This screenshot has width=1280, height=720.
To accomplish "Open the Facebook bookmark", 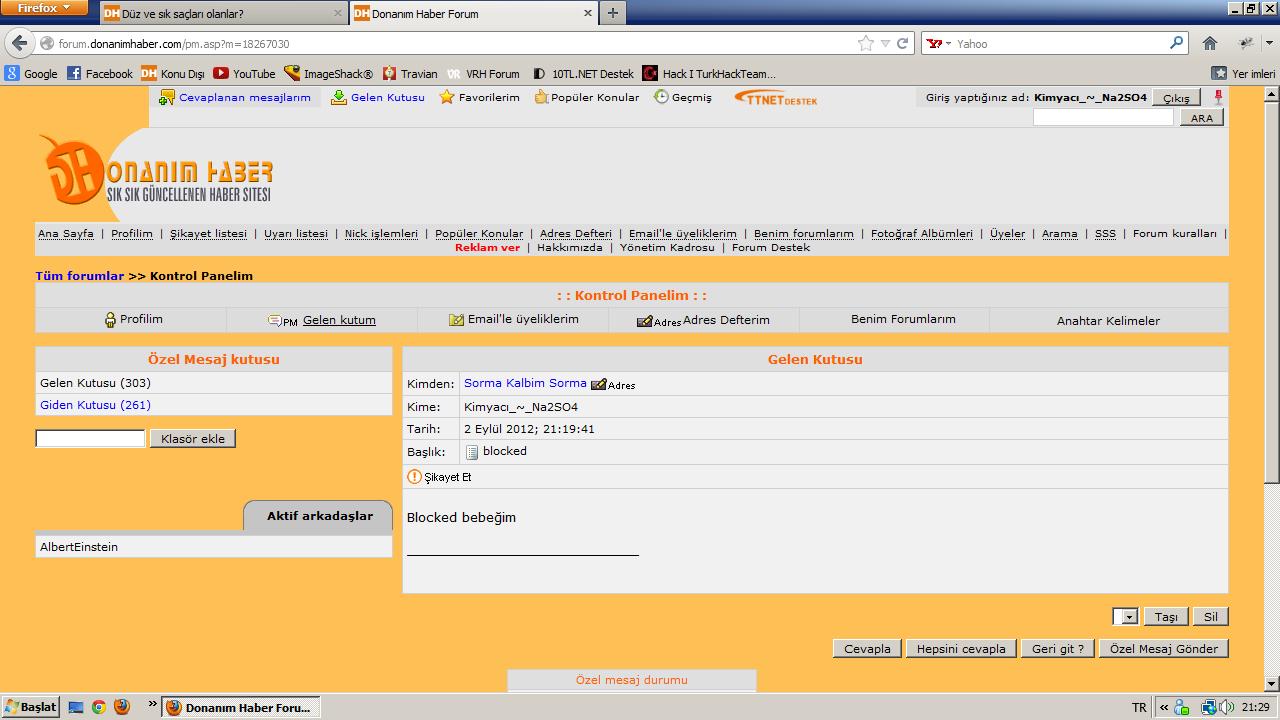I will click(99, 73).
